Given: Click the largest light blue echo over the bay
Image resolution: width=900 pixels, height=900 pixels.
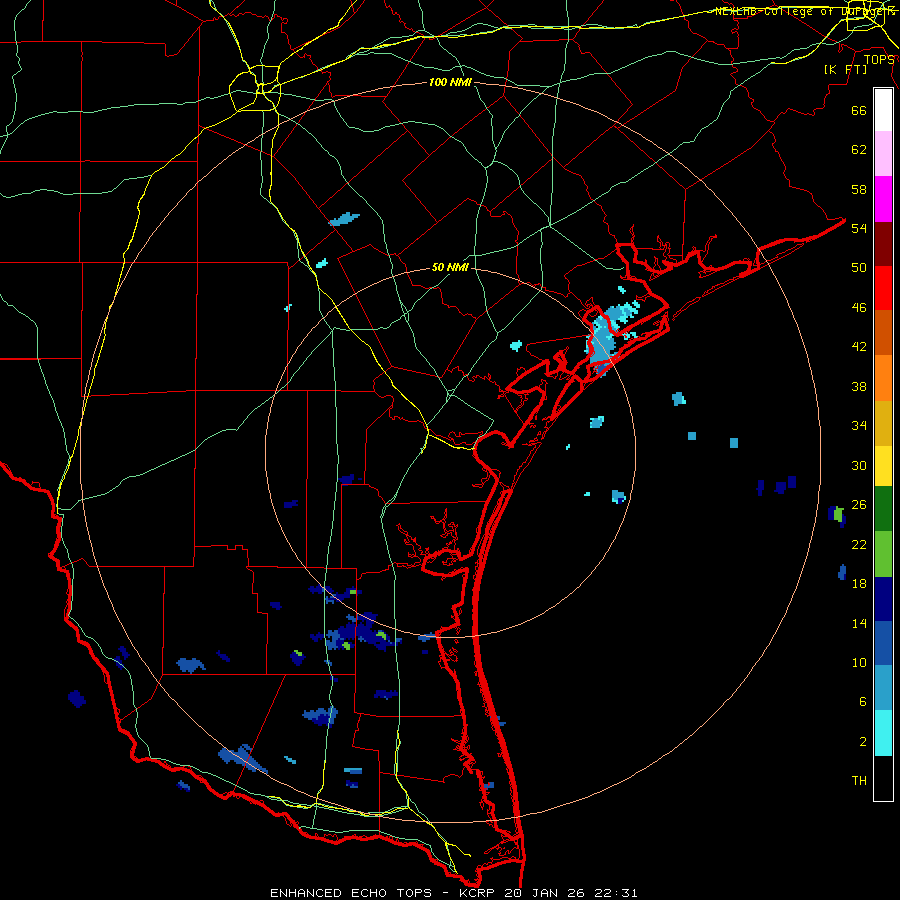Looking at the screenshot, I should tap(600, 344).
